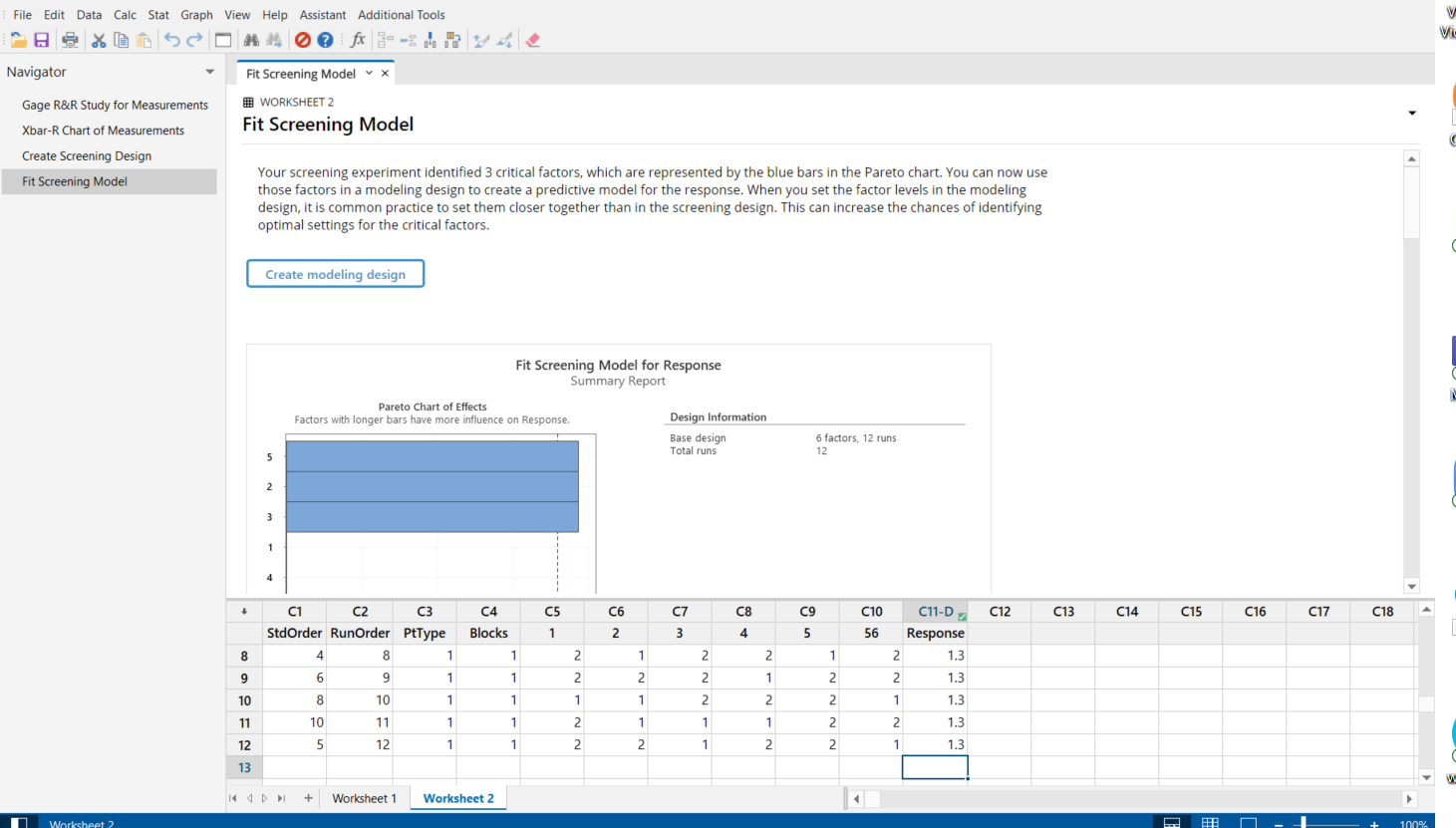This screenshot has width=1456, height=828.
Task: Open the Fit Screening Model tab dropdown chevron
Action: [369, 73]
